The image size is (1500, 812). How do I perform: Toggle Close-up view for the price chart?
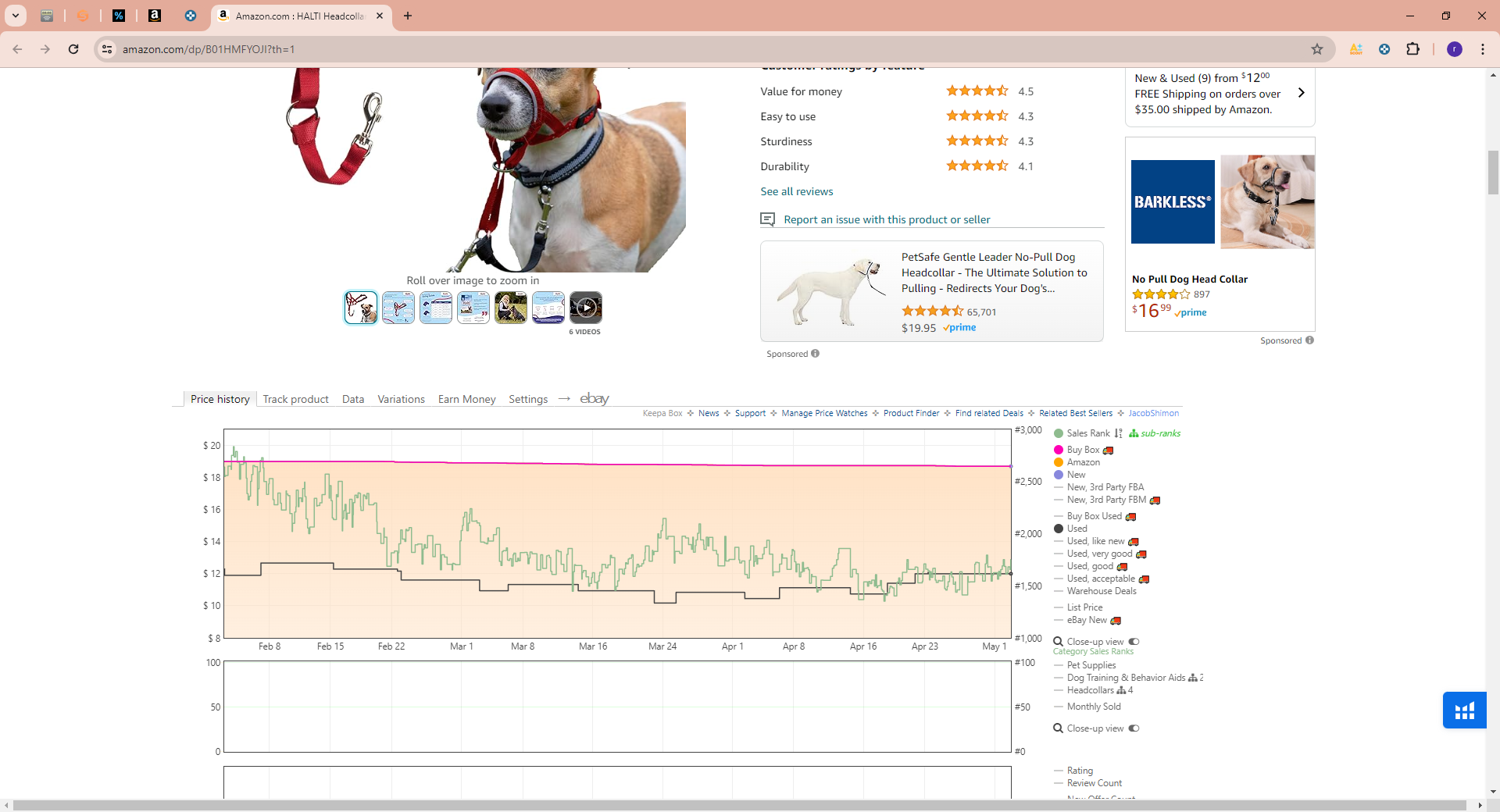tap(1134, 642)
